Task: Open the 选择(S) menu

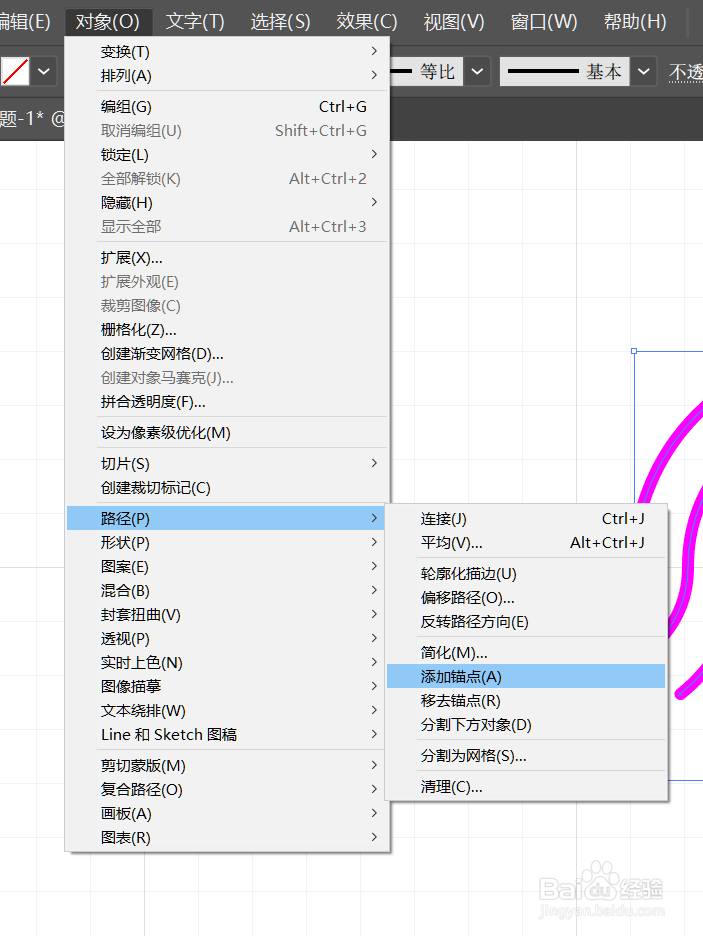Action: point(280,22)
